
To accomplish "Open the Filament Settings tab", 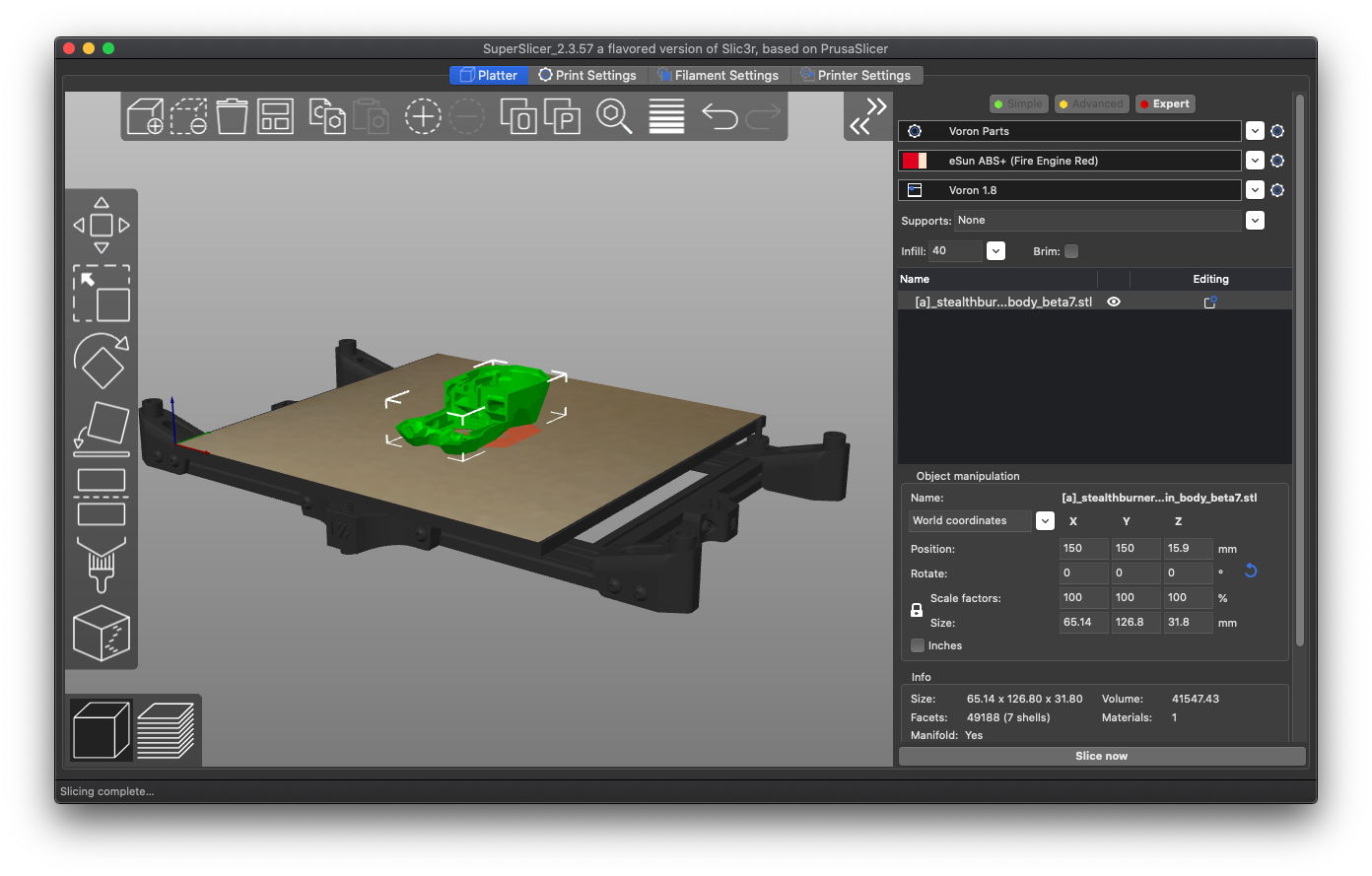I will 719,75.
